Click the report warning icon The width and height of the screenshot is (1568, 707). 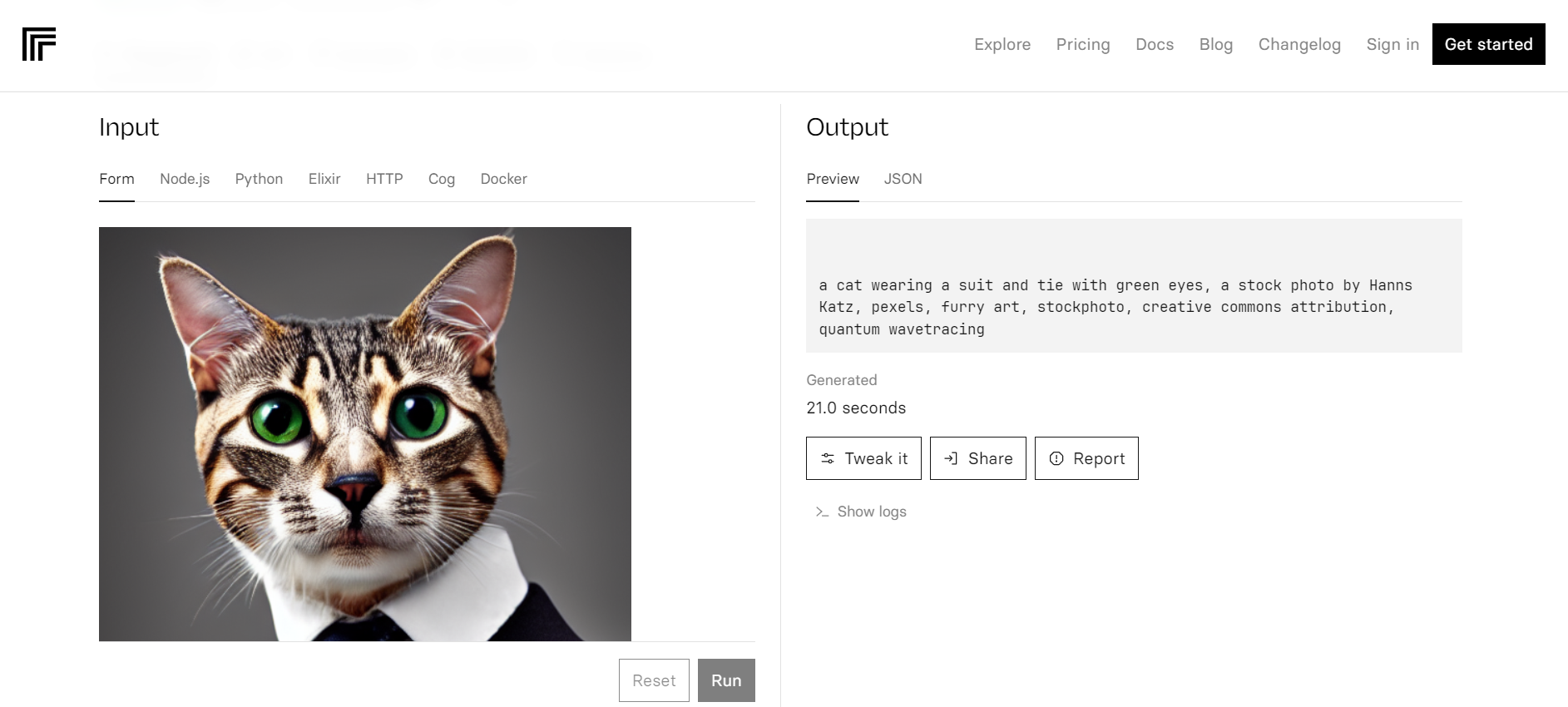[x=1056, y=458]
